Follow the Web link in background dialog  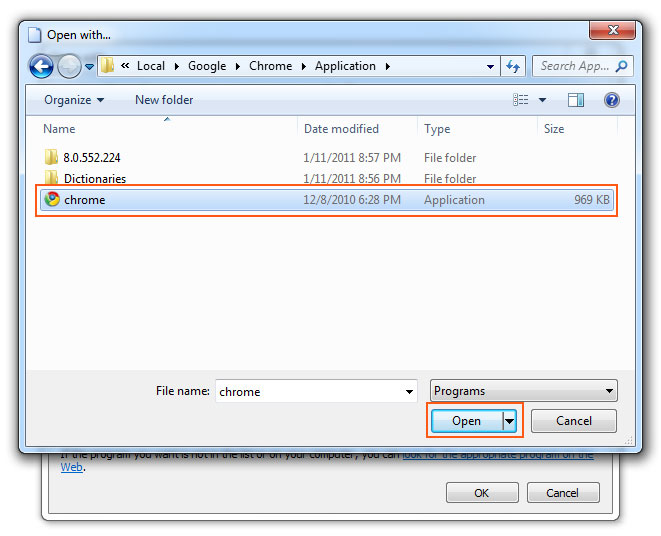pyautogui.click(x=72, y=467)
